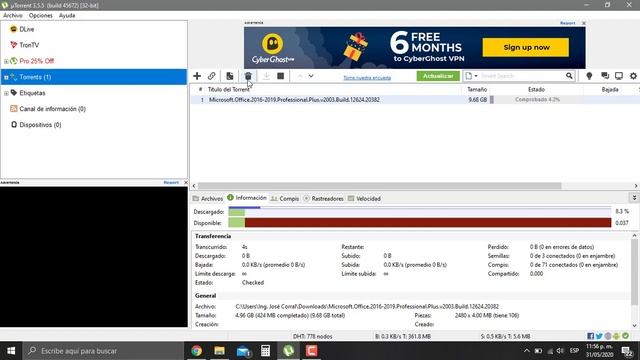640x360 pixels.
Task: Click the Disponible availability bar
Action: 420,223
